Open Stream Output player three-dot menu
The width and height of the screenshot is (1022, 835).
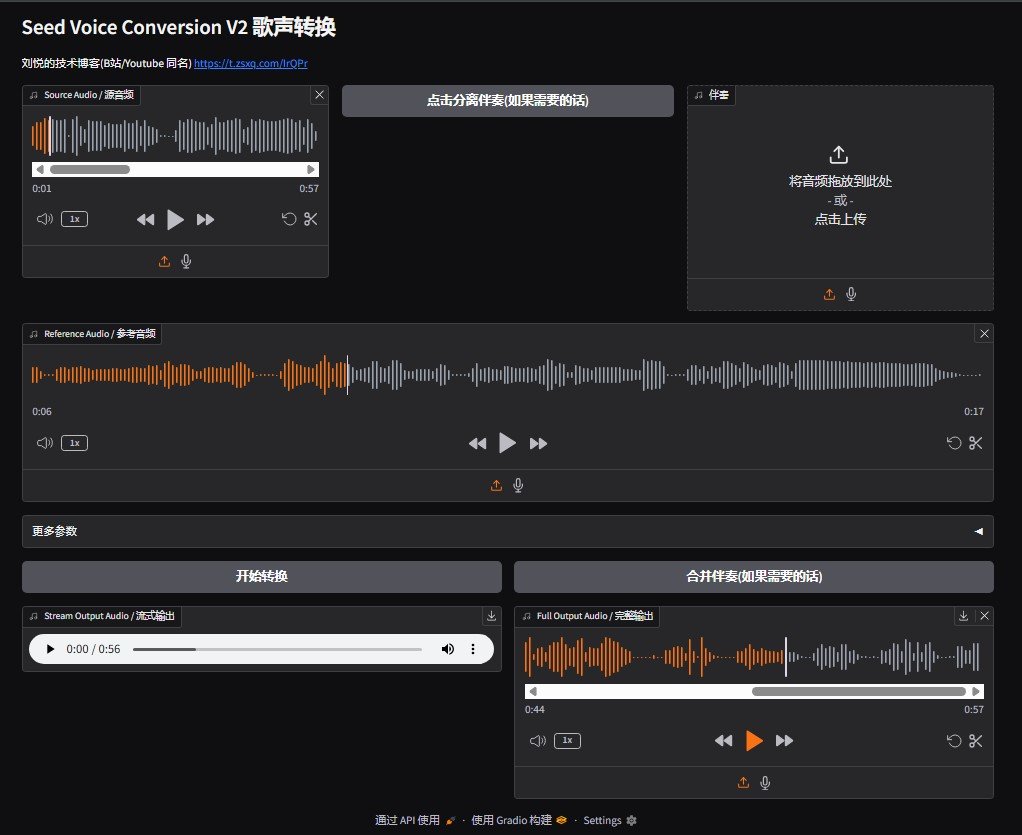(473, 649)
